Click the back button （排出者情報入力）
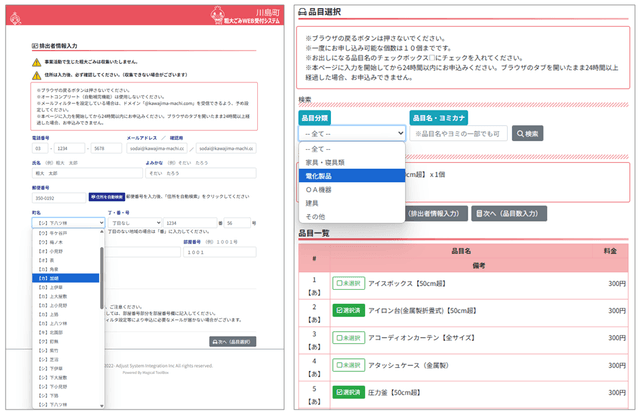 click(434, 214)
